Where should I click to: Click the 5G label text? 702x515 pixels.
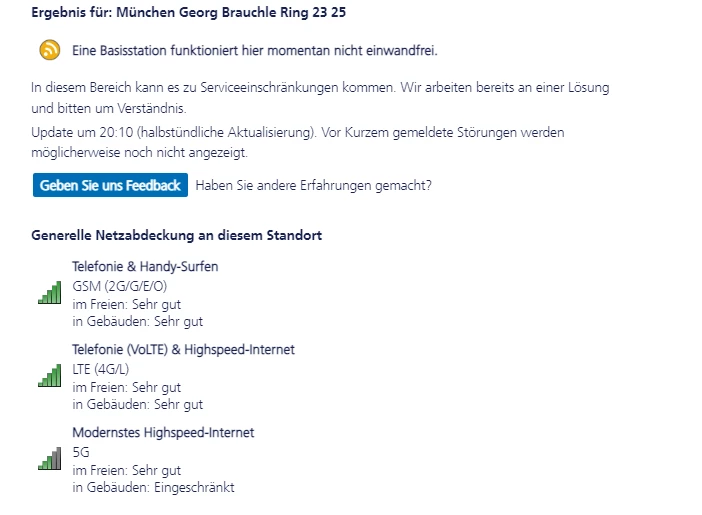(x=81, y=452)
